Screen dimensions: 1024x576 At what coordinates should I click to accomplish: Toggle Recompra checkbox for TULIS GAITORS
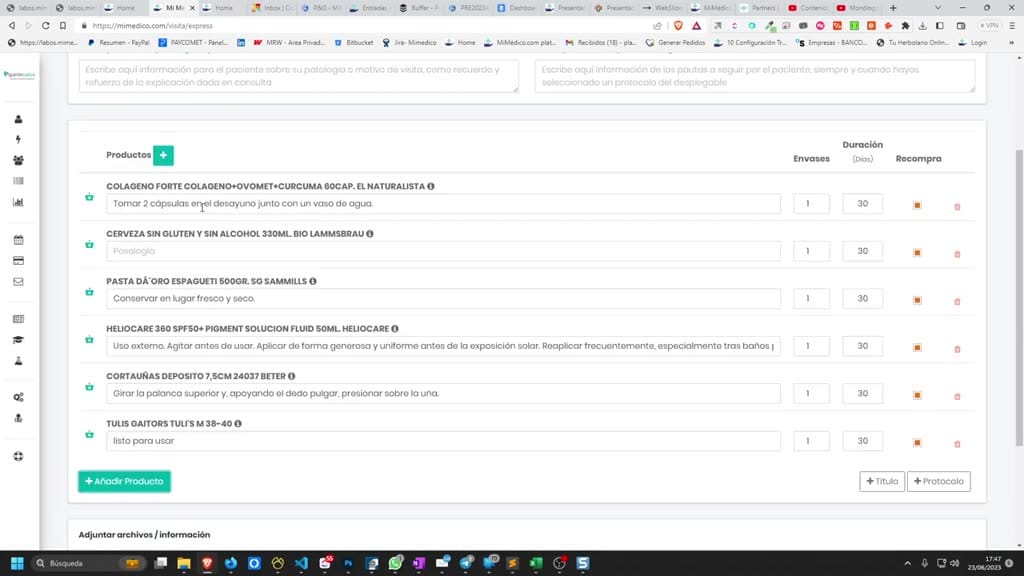[x=917, y=443]
